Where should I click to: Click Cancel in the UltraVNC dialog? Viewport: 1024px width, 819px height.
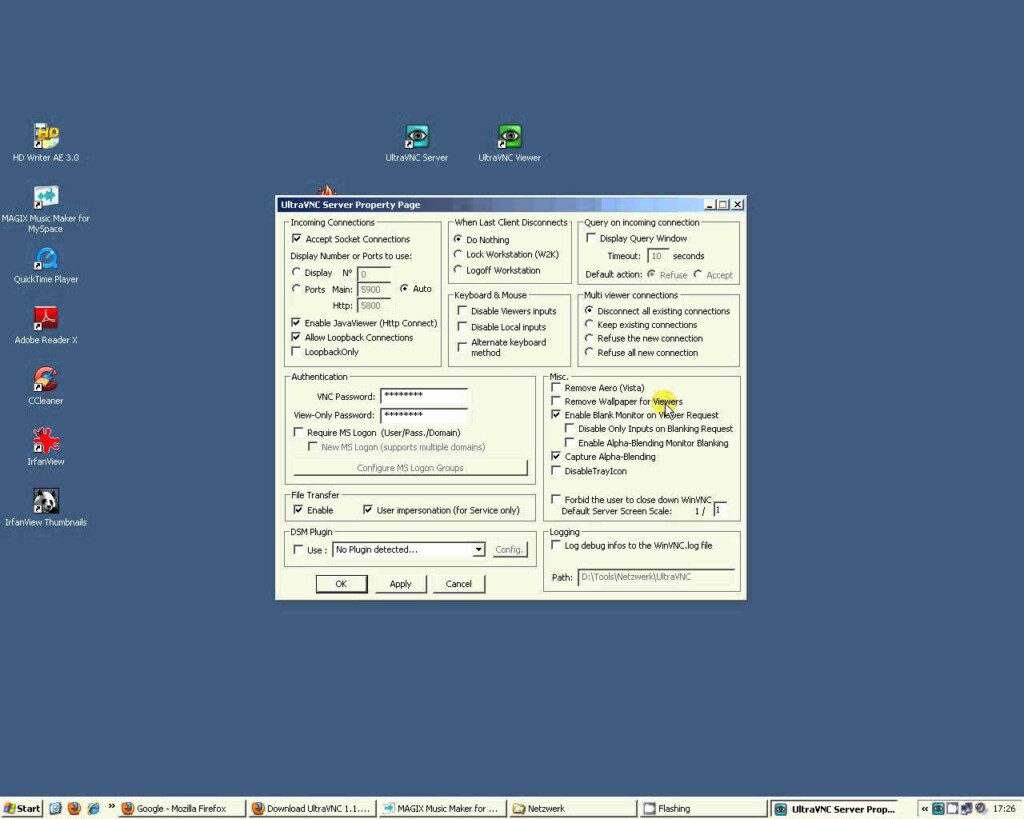click(458, 584)
